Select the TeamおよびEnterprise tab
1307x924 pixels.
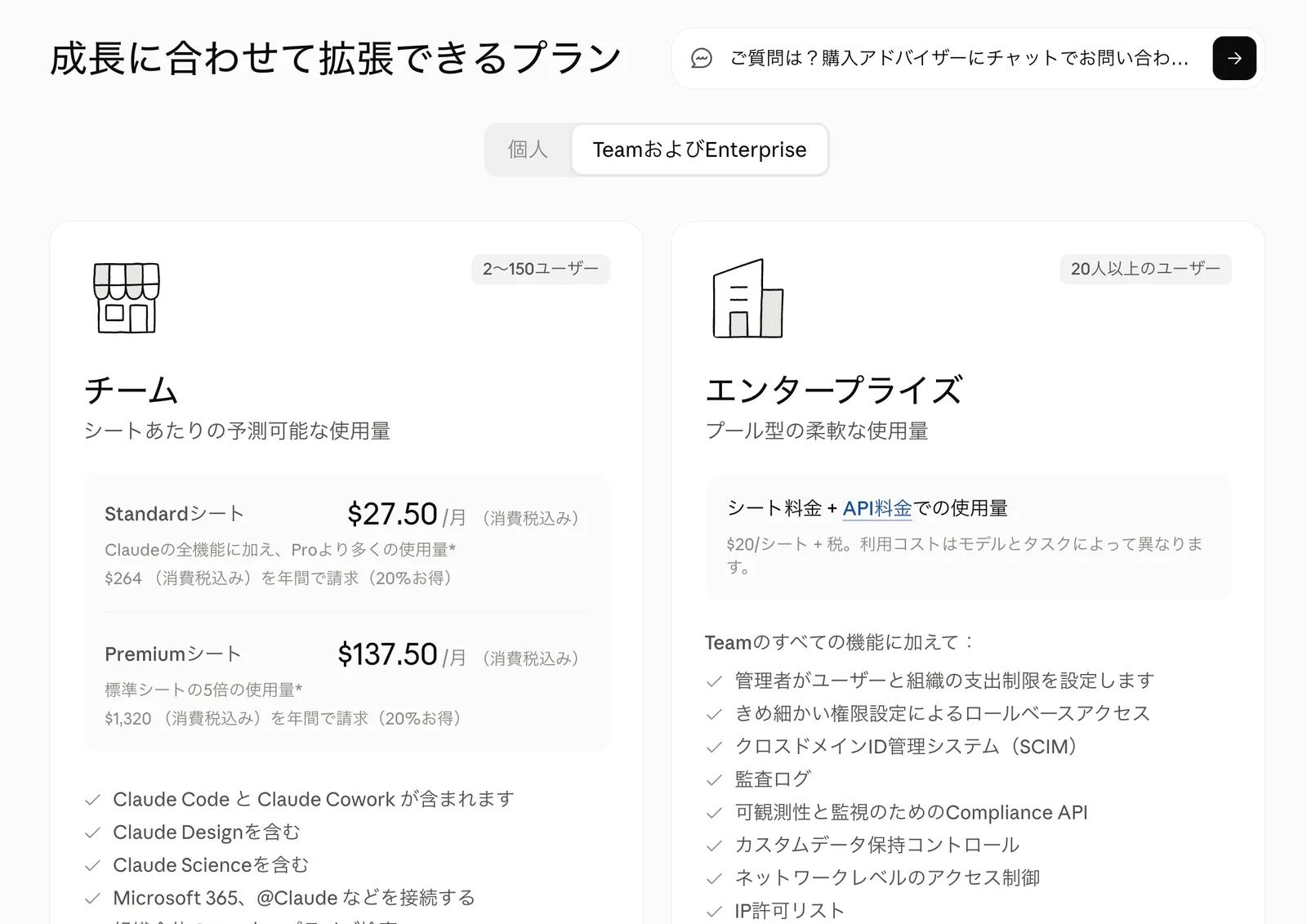(700, 150)
